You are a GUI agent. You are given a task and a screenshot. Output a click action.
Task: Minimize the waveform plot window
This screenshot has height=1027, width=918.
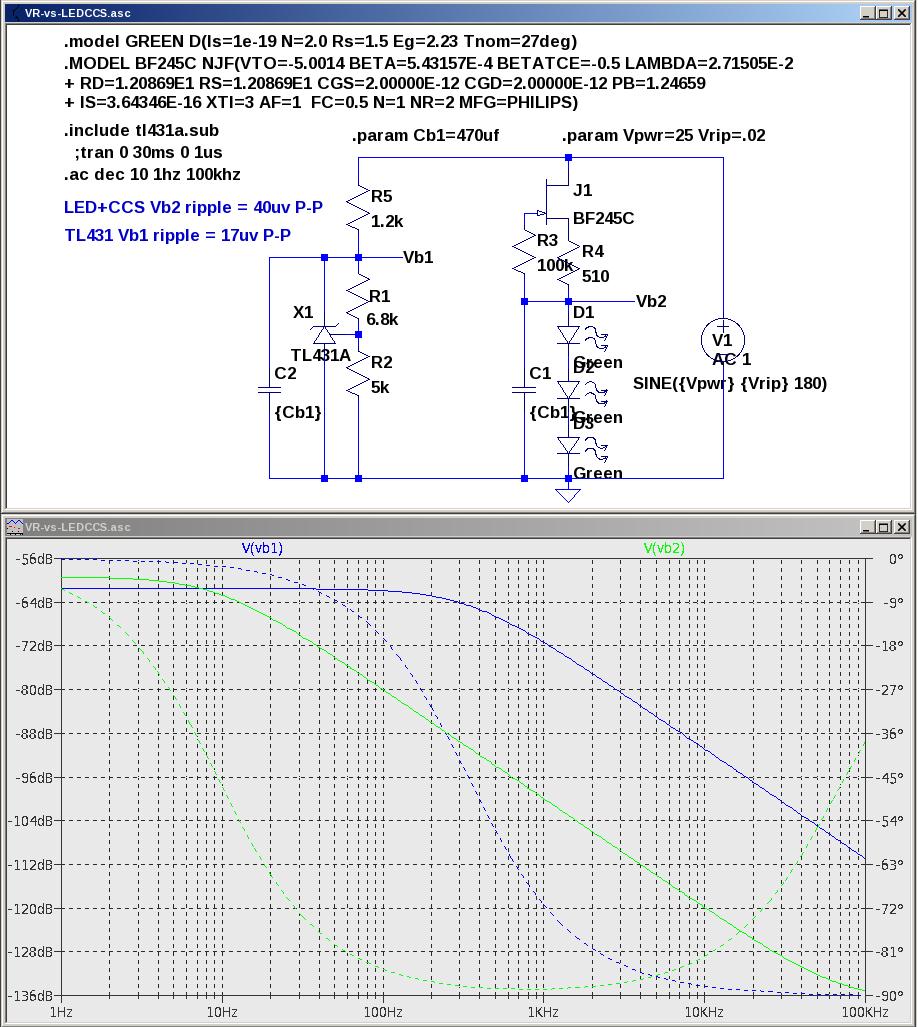tap(866, 527)
